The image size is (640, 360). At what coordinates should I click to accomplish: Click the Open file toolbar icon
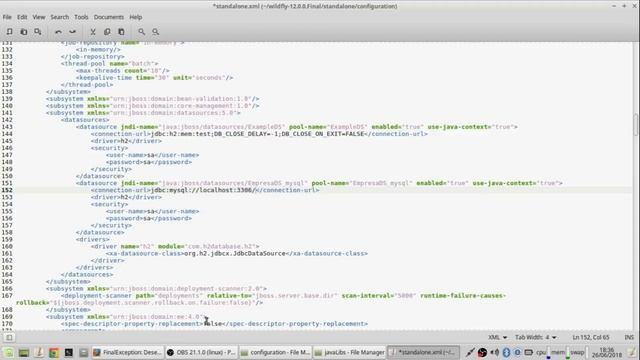click(x=24, y=31)
